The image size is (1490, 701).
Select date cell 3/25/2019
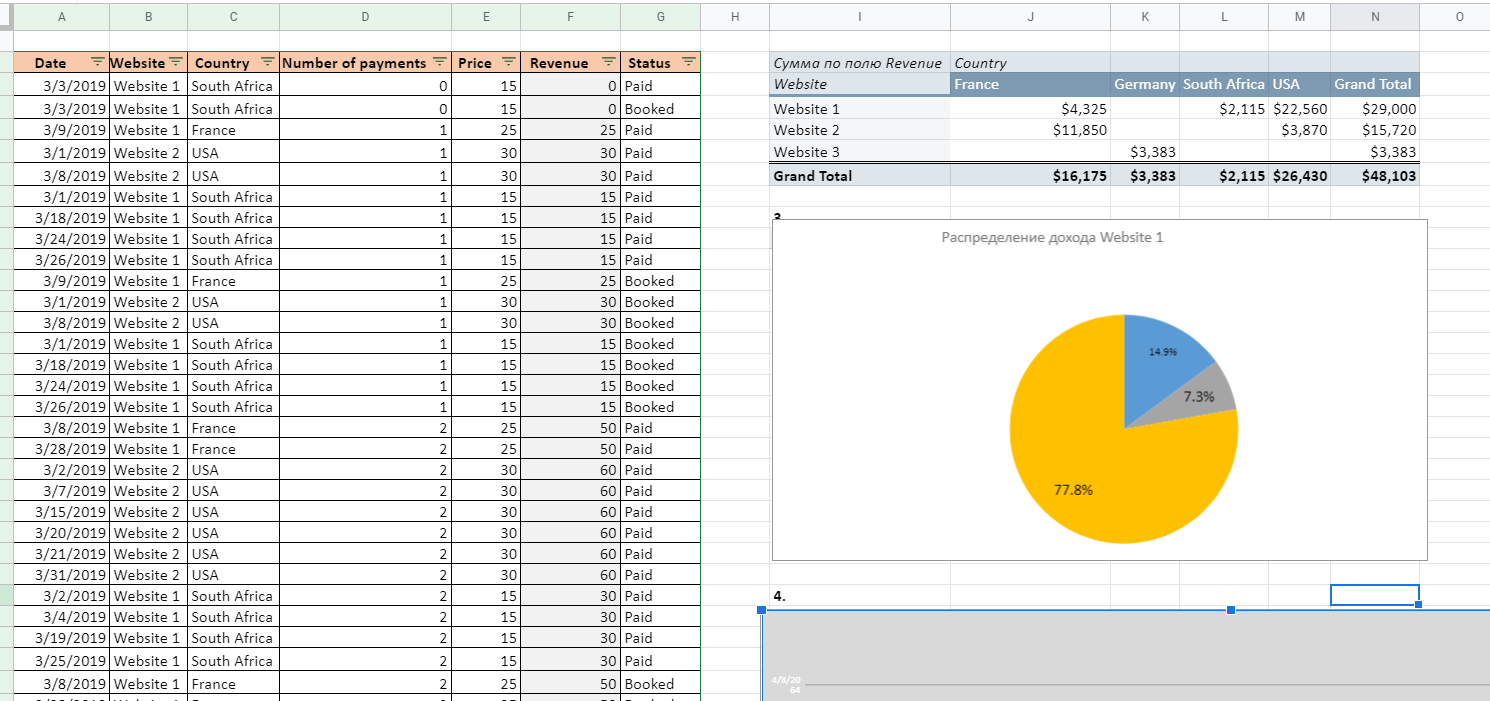tap(62, 661)
